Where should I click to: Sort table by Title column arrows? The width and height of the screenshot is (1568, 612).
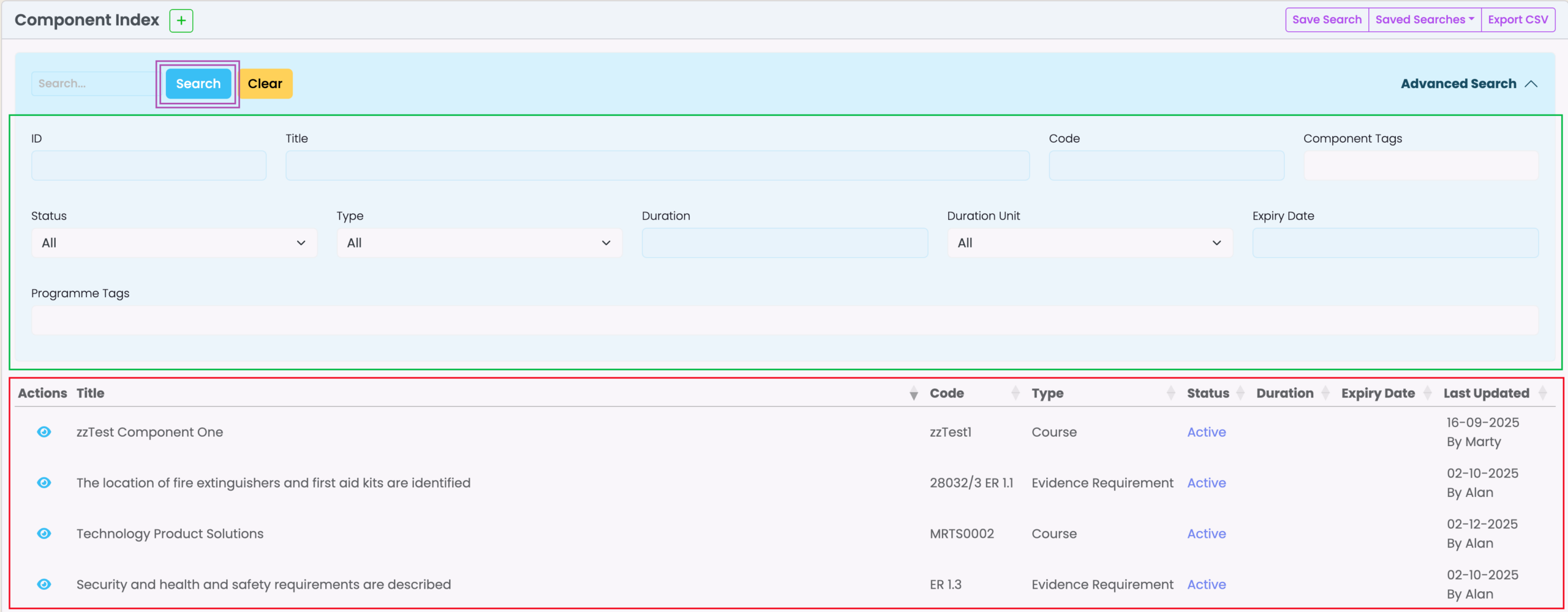(x=913, y=393)
